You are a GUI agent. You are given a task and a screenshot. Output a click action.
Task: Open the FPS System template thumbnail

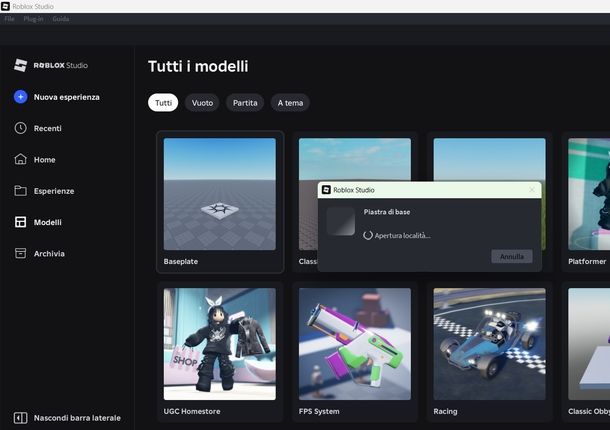pyautogui.click(x=355, y=344)
